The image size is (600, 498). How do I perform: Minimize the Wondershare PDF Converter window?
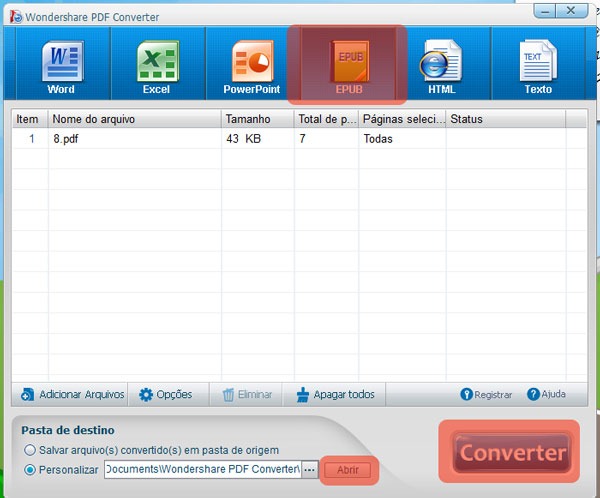point(545,11)
